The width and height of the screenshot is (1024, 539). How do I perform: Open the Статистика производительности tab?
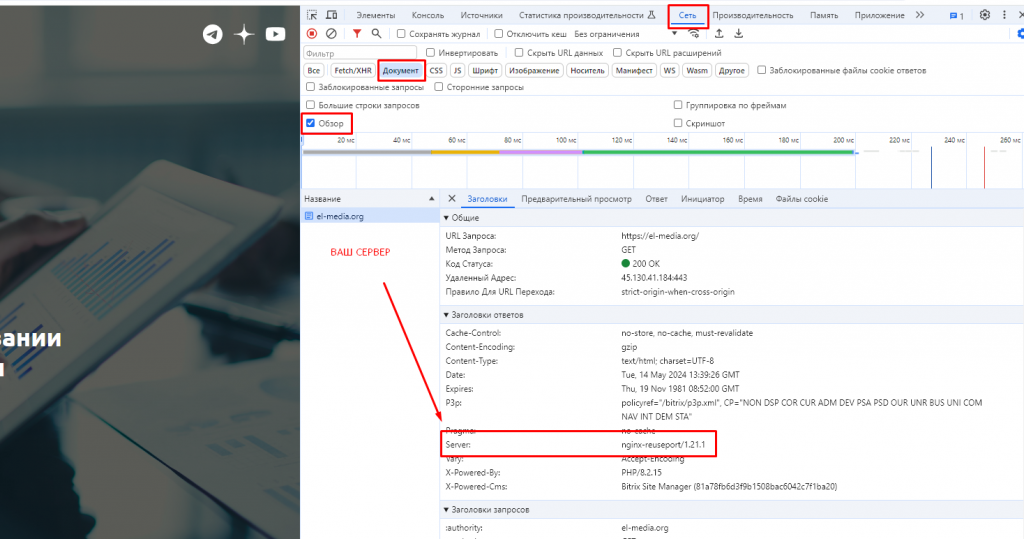pos(587,15)
